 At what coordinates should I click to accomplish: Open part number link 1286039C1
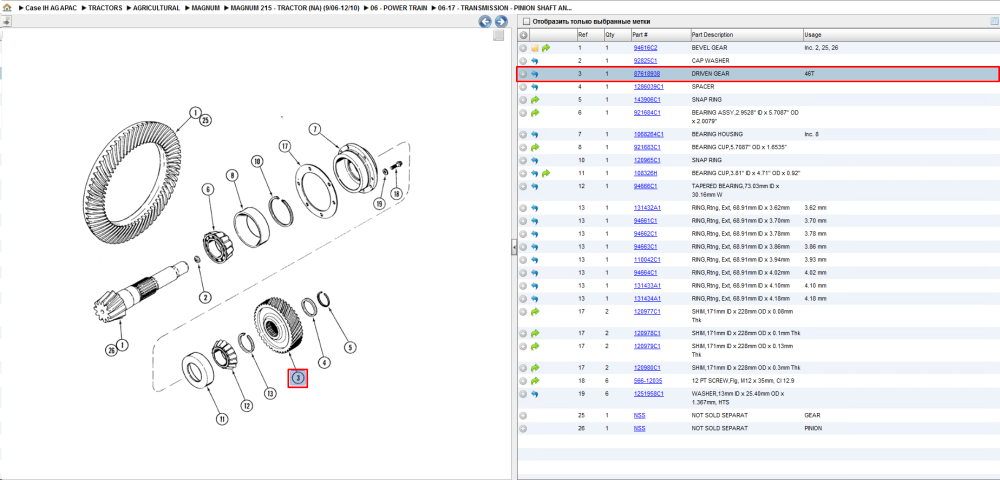[649, 87]
